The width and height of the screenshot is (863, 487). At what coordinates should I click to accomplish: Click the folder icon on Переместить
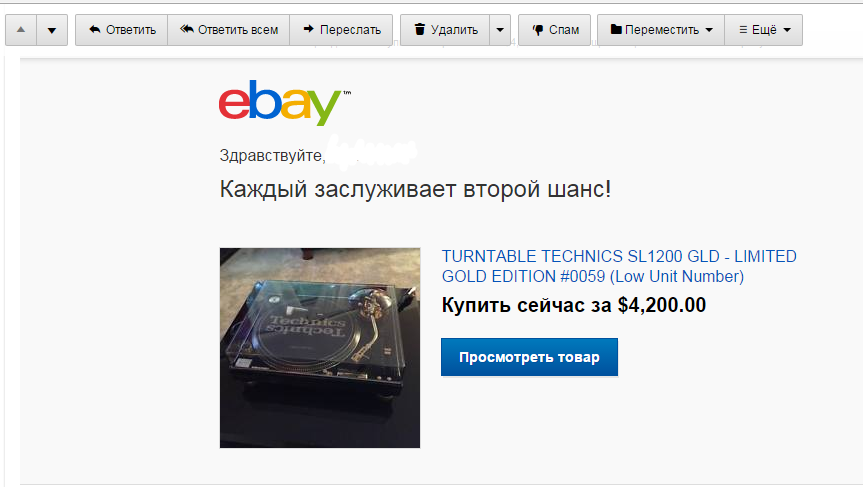click(x=616, y=29)
